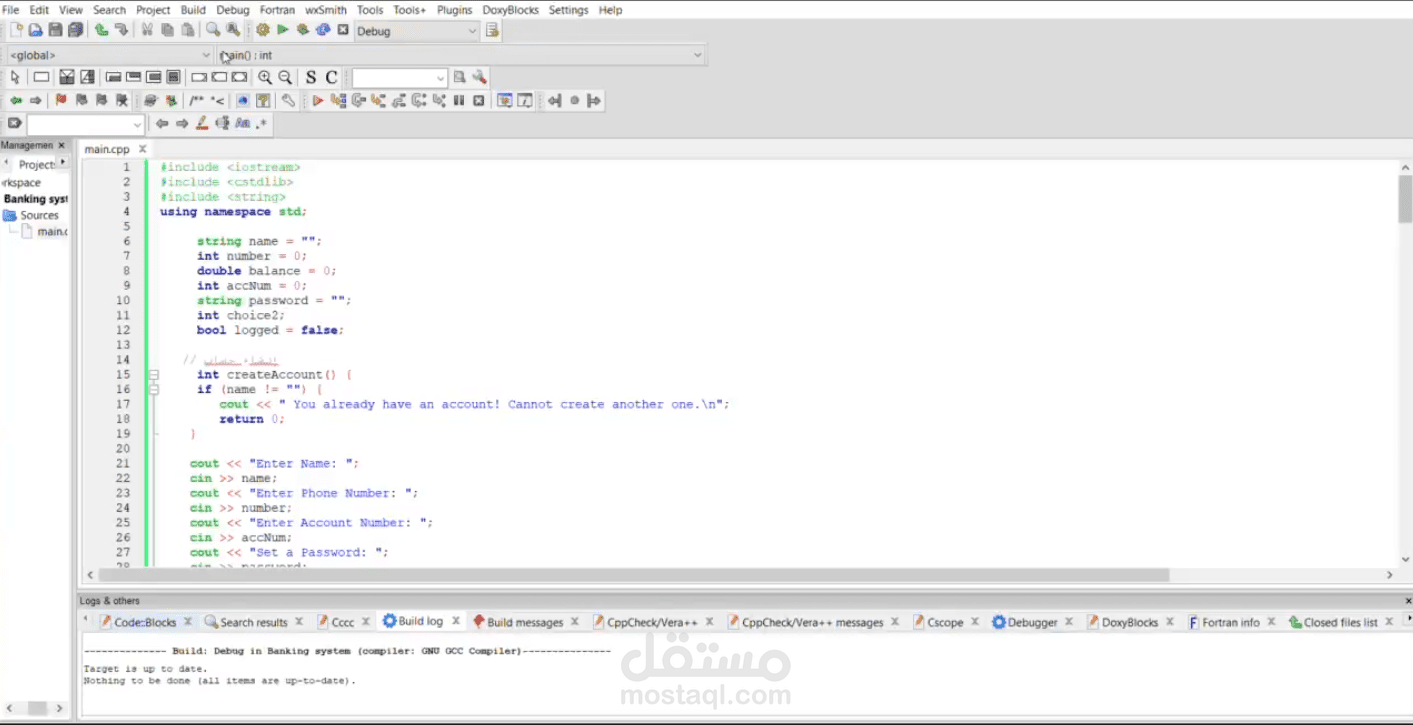Click the Open file toolbar icon
Screen dimensions: 1413x725
point(36,30)
